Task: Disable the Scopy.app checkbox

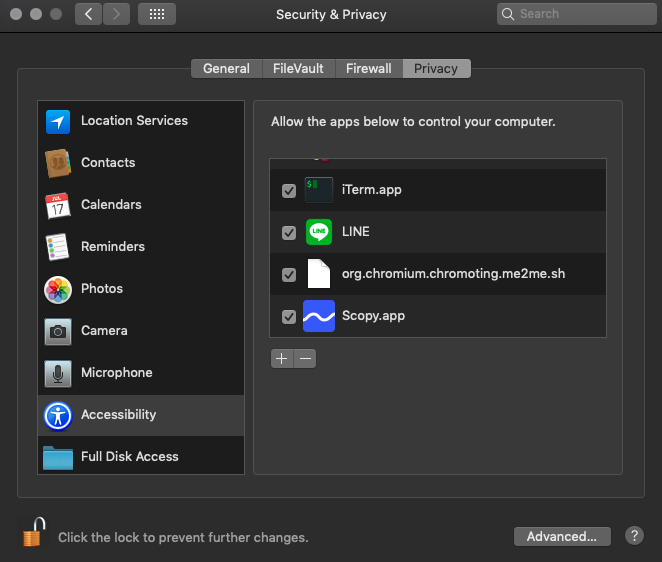Action: pyautogui.click(x=289, y=317)
